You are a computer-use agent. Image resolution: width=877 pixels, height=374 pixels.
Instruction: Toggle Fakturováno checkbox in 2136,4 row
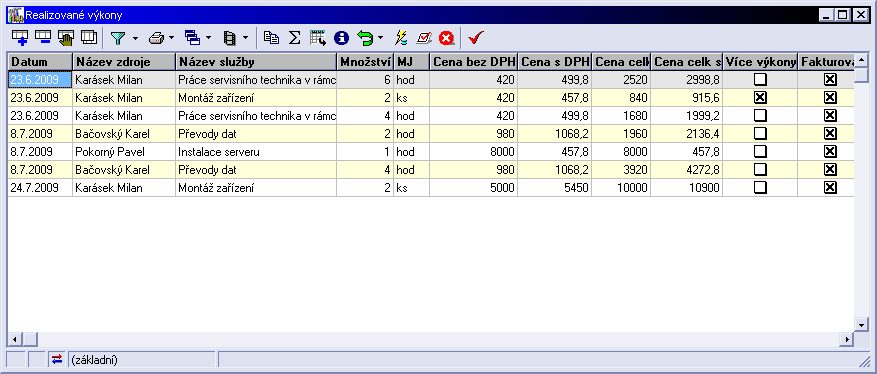tap(830, 134)
